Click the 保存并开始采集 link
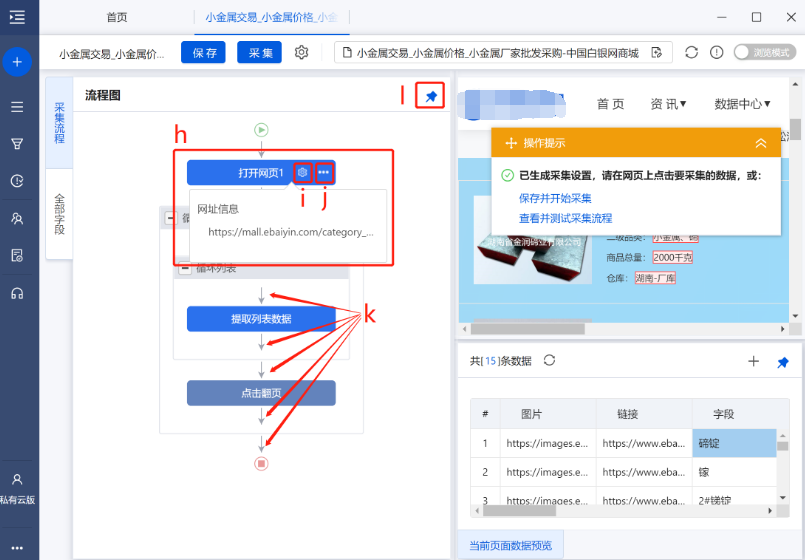The width and height of the screenshot is (805, 560). tap(555, 198)
